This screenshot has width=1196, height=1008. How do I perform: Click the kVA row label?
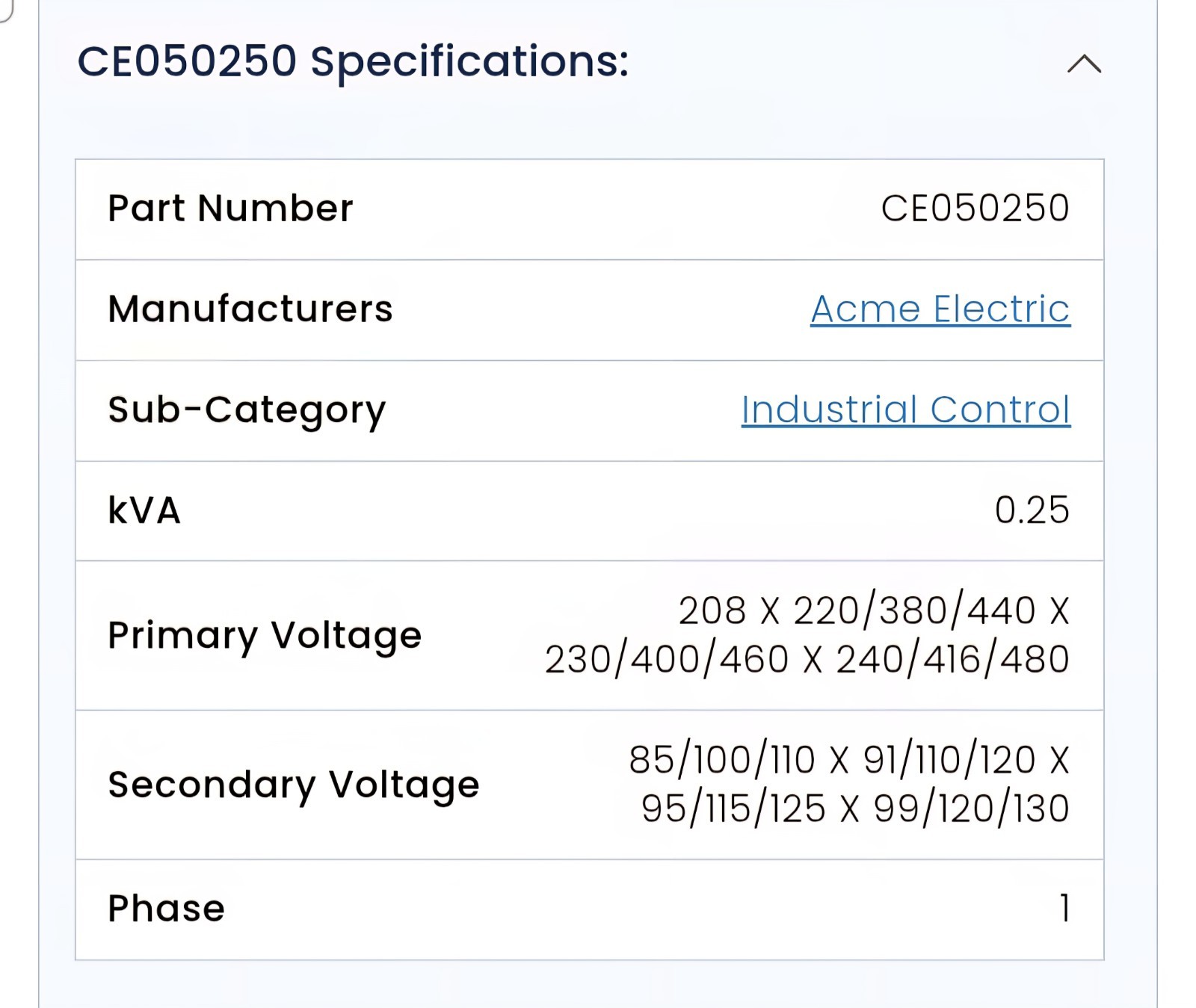point(144,510)
